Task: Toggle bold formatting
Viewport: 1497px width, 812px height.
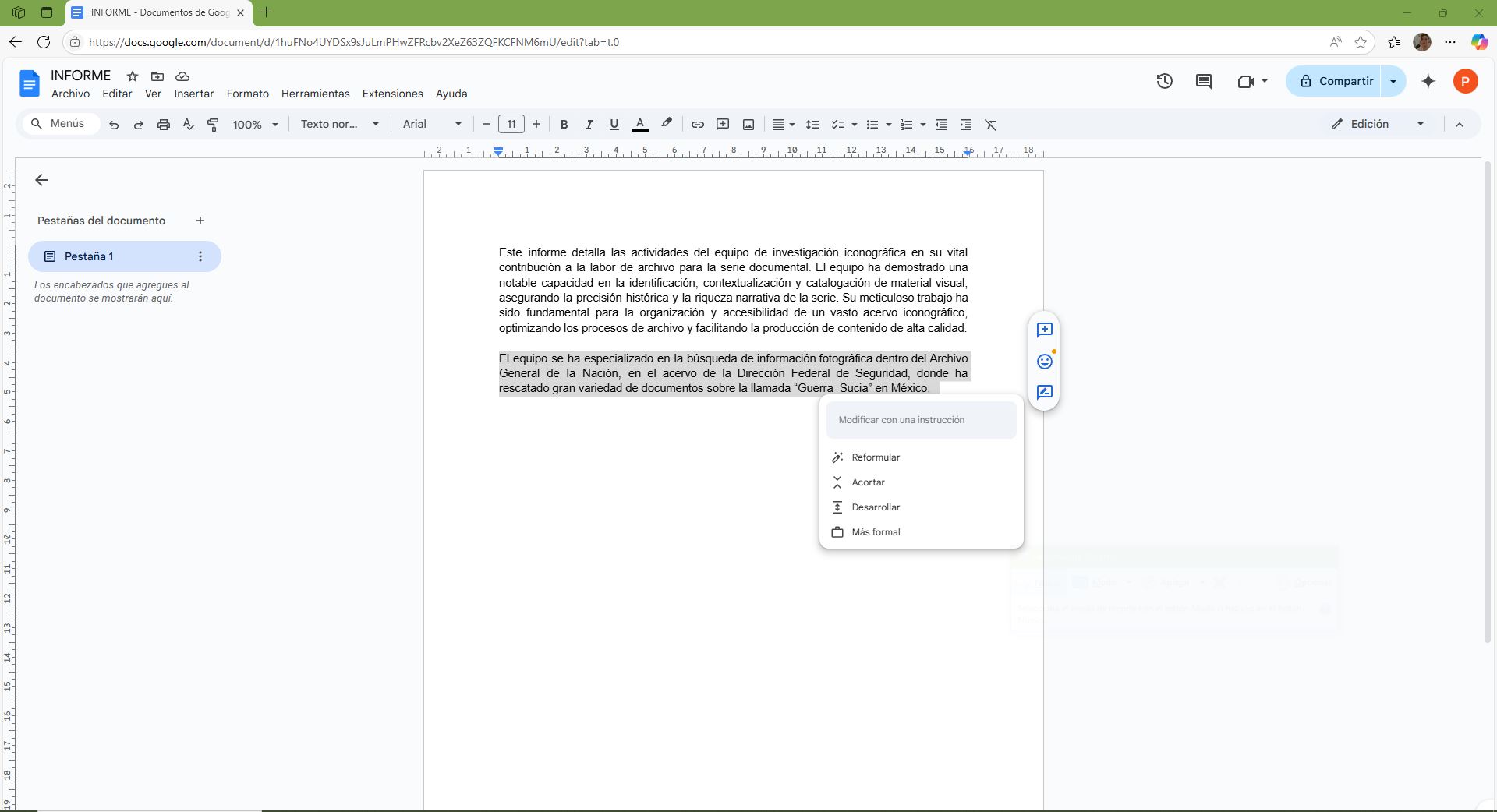Action: point(564,125)
